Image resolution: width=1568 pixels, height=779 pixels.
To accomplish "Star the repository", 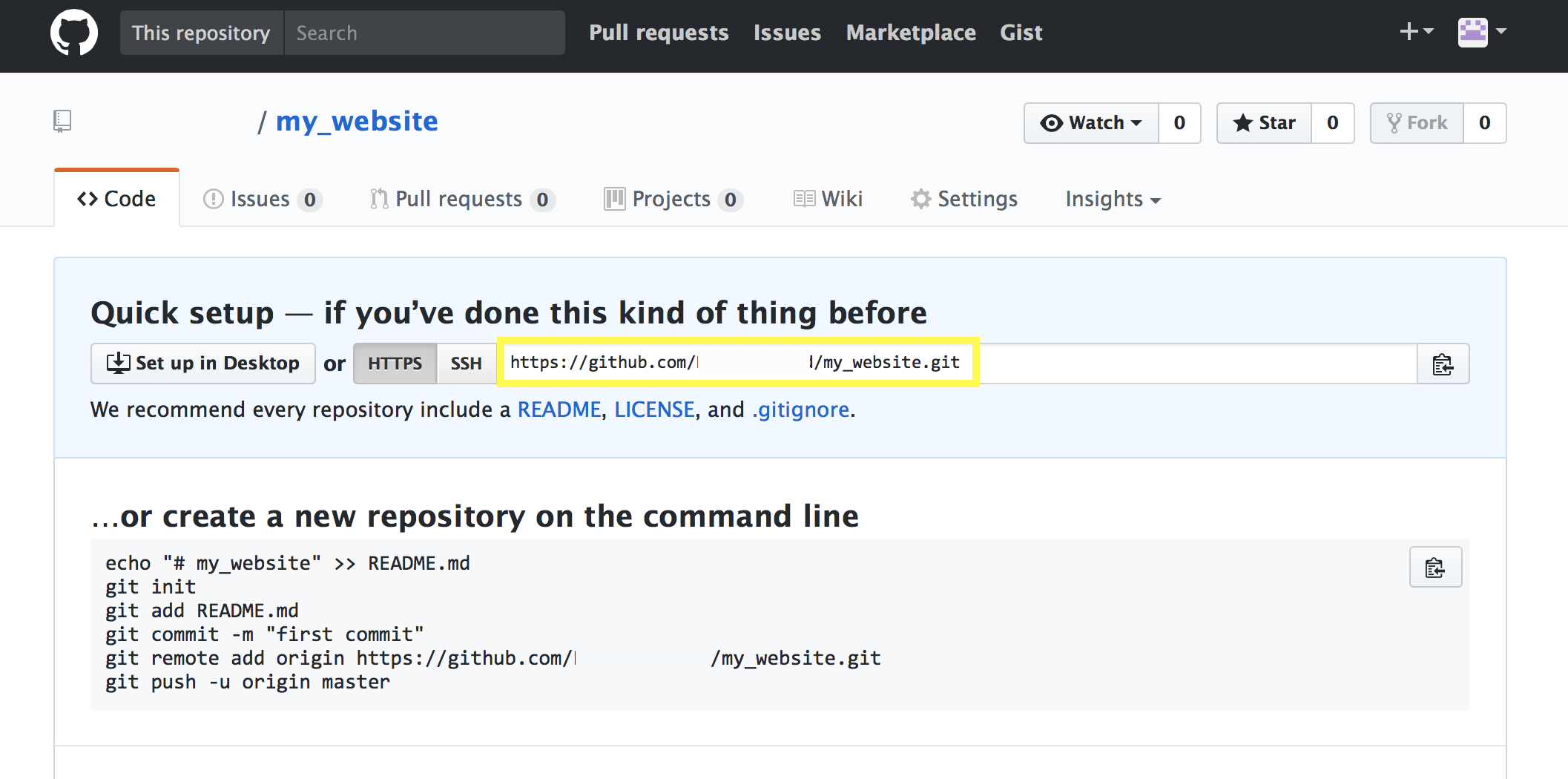I will pos(1264,123).
